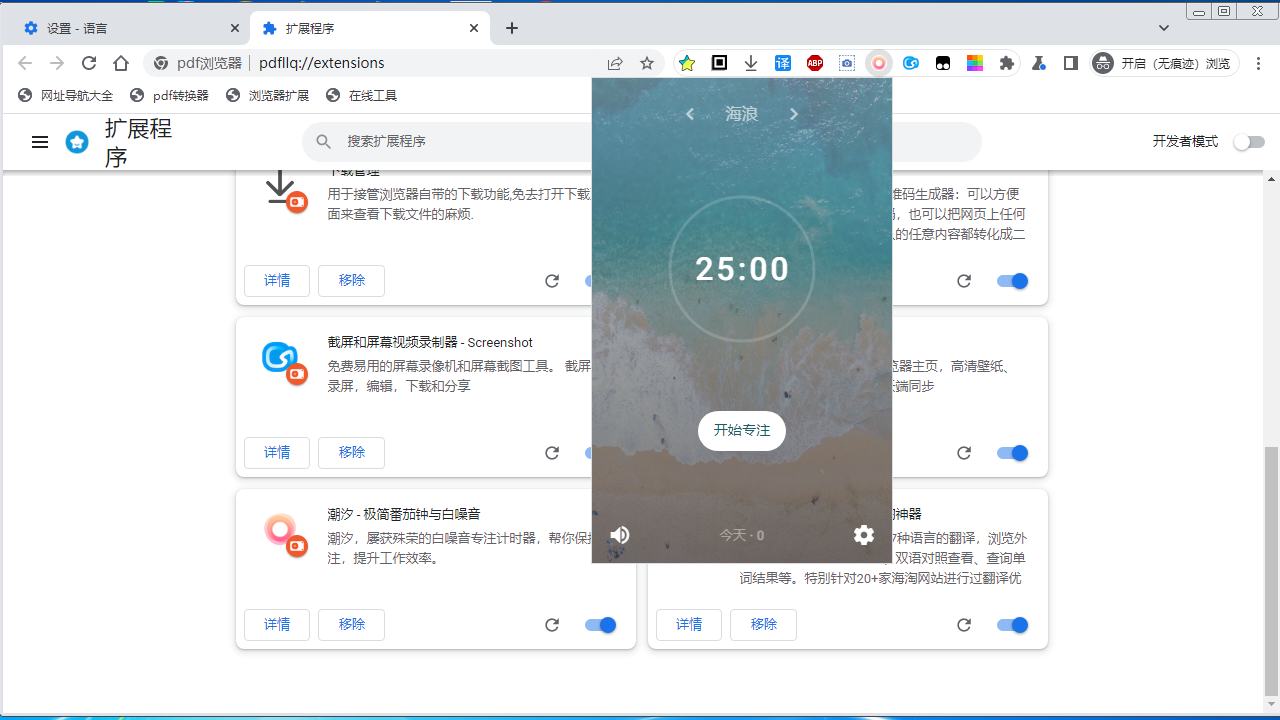Open the 潮汐 Tide extension icon in toolbar
The image size is (1280, 720).
(879, 62)
